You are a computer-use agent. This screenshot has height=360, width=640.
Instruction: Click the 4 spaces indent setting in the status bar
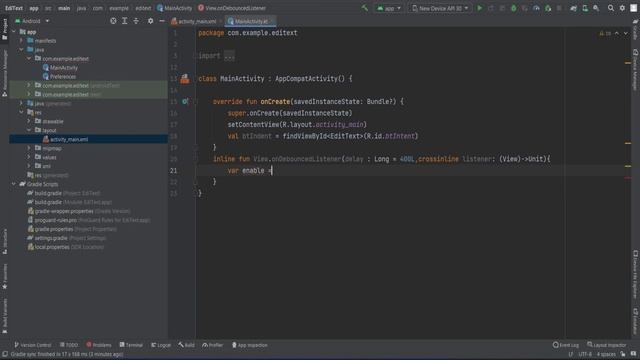[606, 354]
